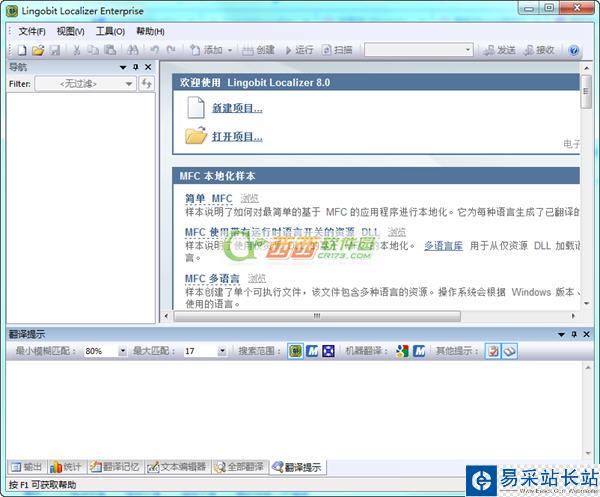The width and height of the screenshot is (600, 497).
Task: Switch to the 文本编辑器 tab
Action: [x=177, y=467]
